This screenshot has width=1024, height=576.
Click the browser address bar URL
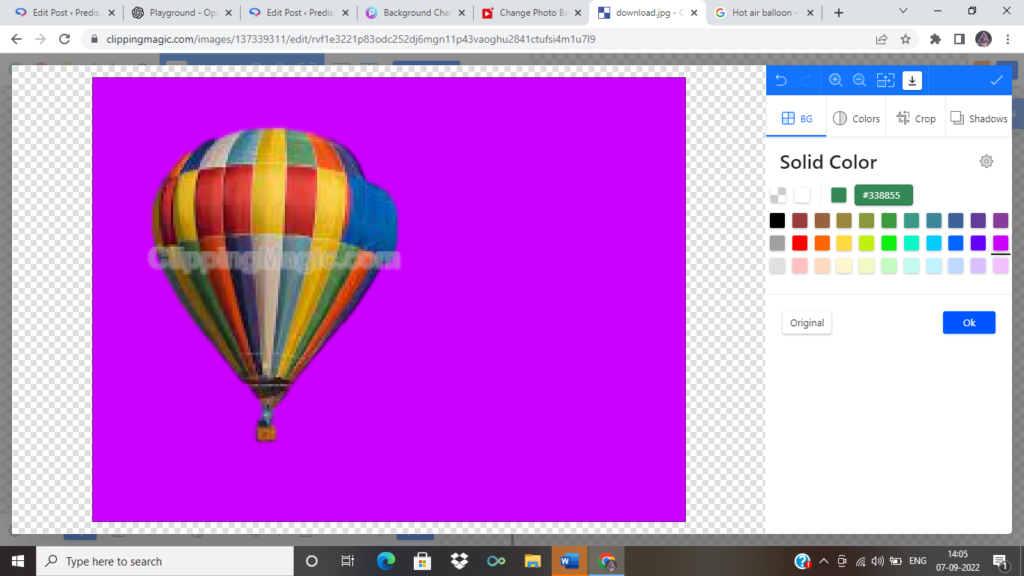pos(351,39)
